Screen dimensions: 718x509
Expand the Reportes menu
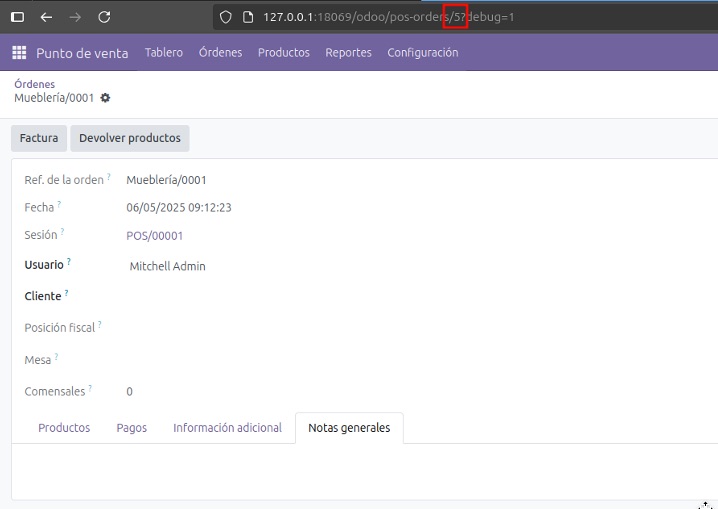coord(348,53)
